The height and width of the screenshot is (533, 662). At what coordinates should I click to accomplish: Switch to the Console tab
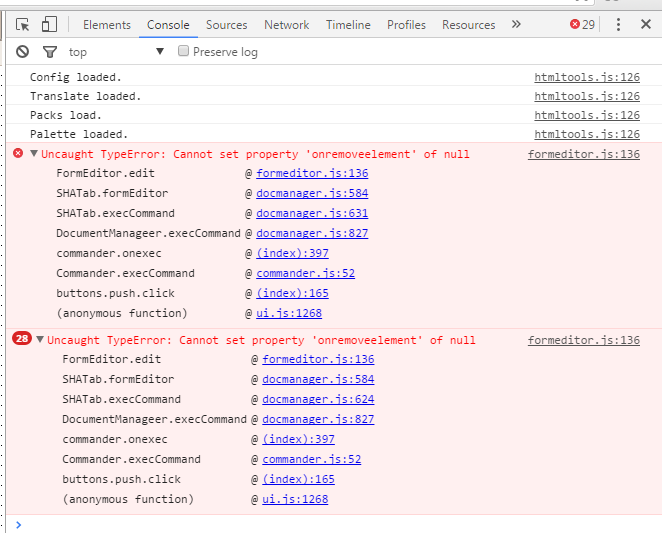click(168, 25)
